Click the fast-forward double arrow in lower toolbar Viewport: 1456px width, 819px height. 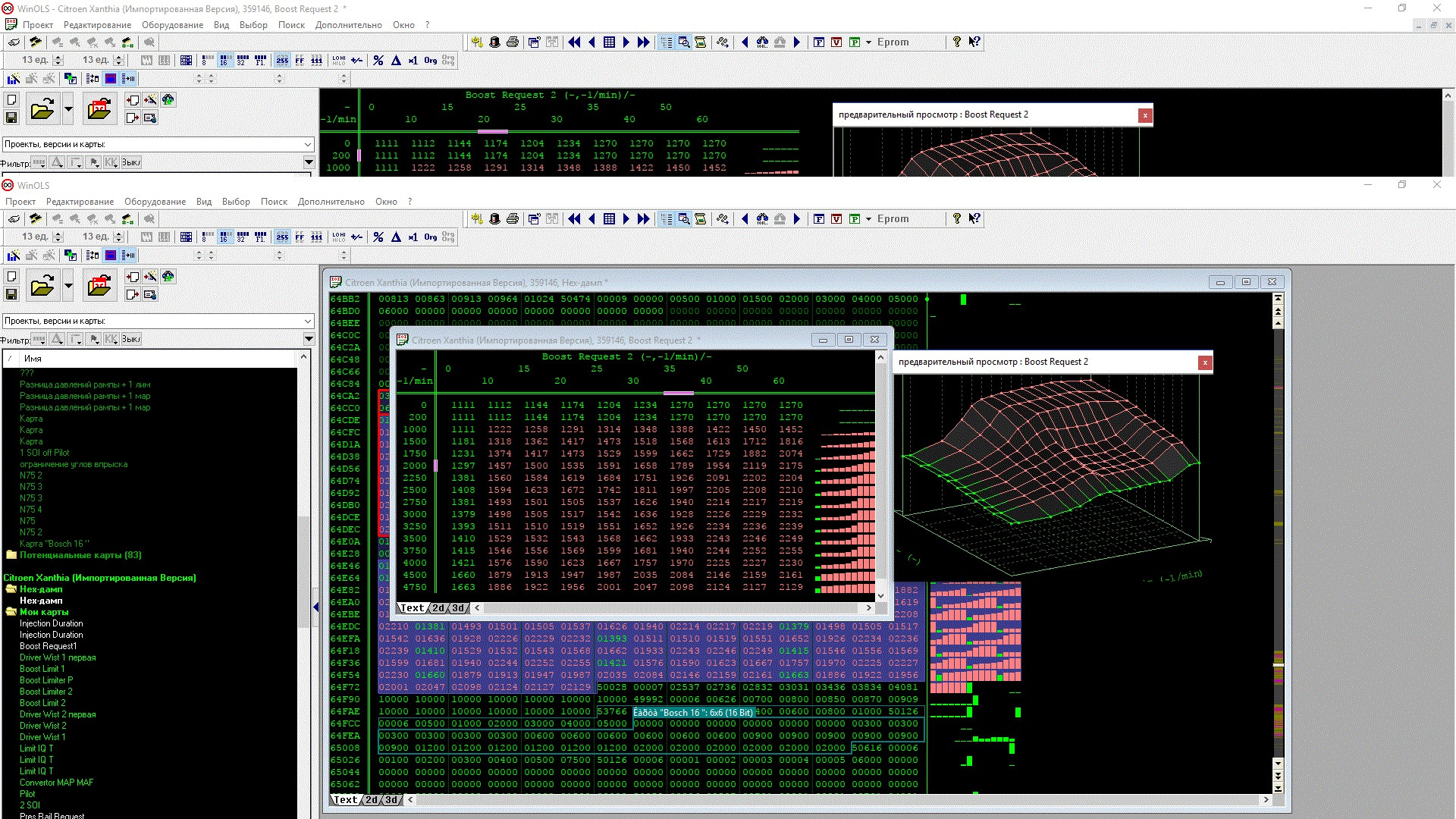tap(643, 219)
